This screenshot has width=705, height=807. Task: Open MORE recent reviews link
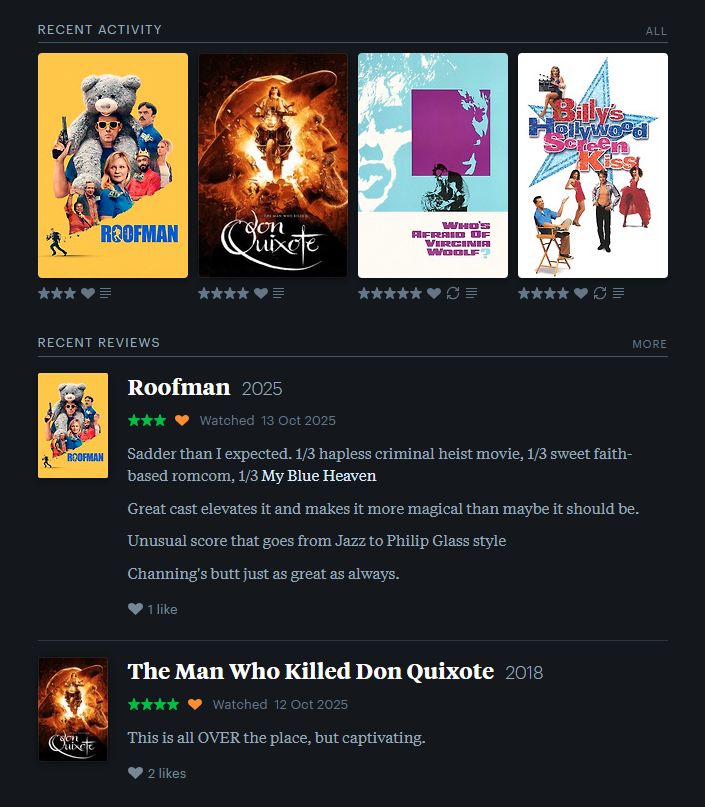(649, 344)
